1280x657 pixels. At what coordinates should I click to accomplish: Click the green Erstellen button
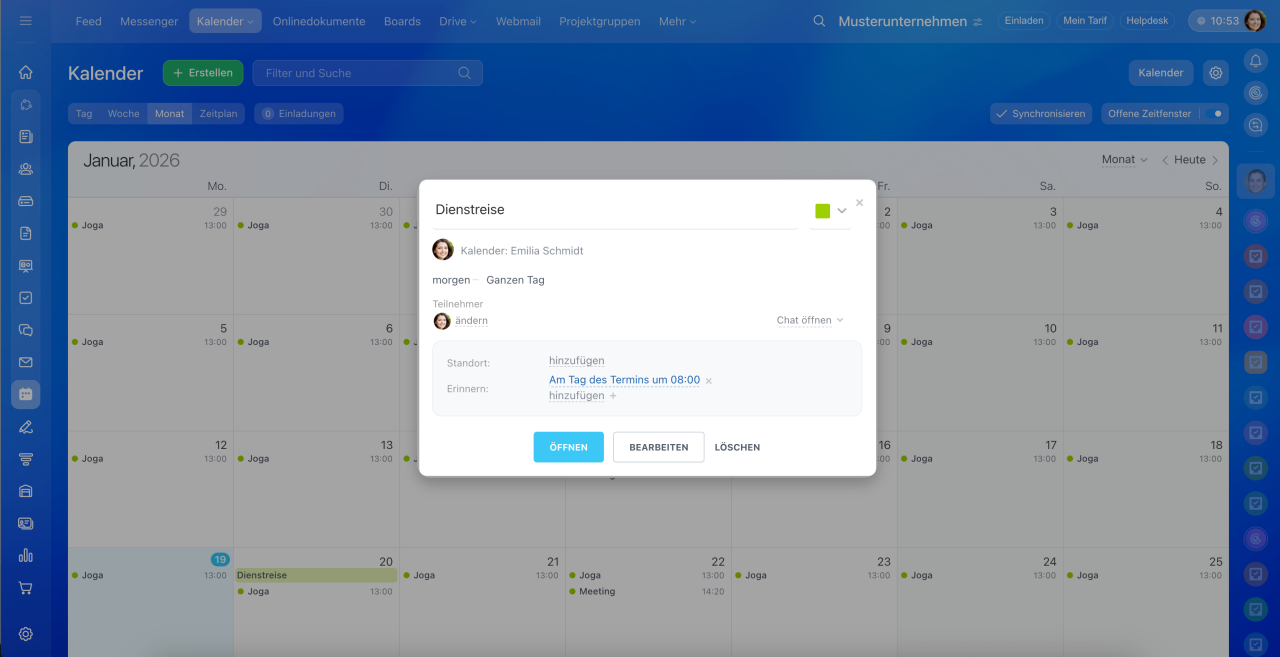203,73
